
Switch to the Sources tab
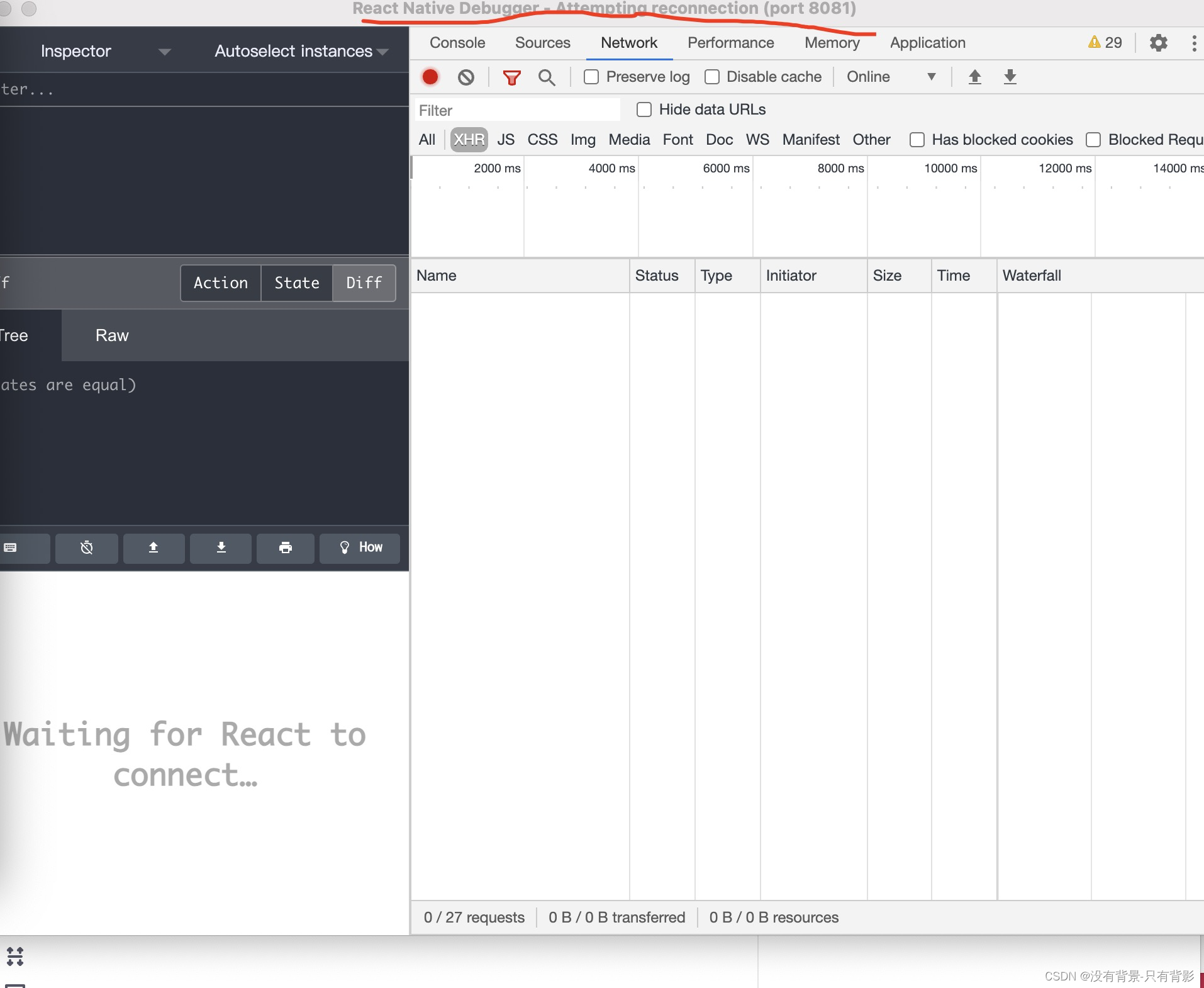coord(543,43)
